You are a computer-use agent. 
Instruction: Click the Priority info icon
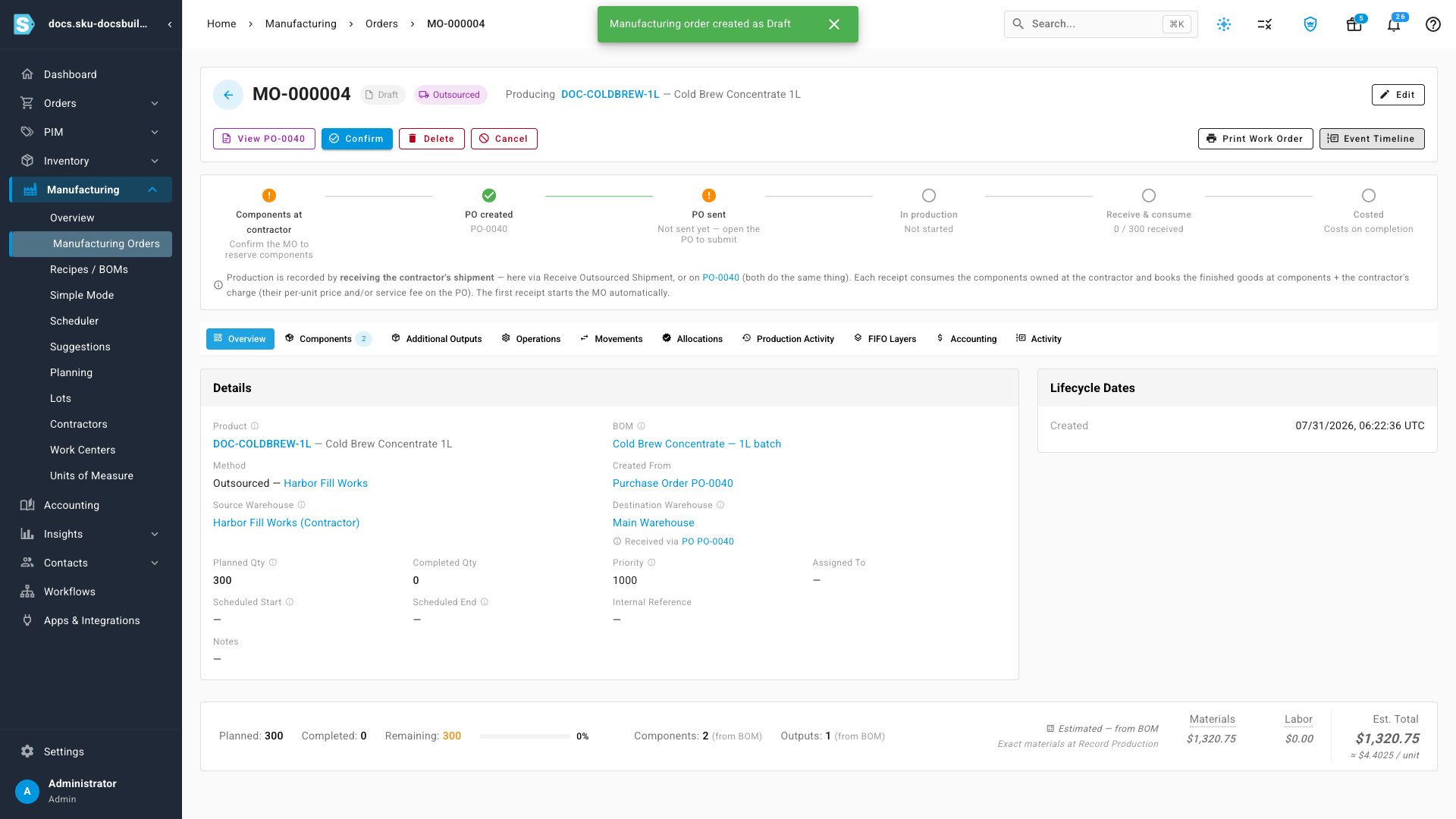(651, 563)
